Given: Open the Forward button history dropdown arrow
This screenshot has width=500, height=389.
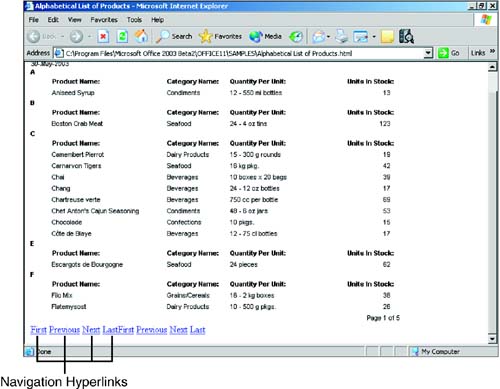Looking at the screenshot, I should tap(89, 36).
